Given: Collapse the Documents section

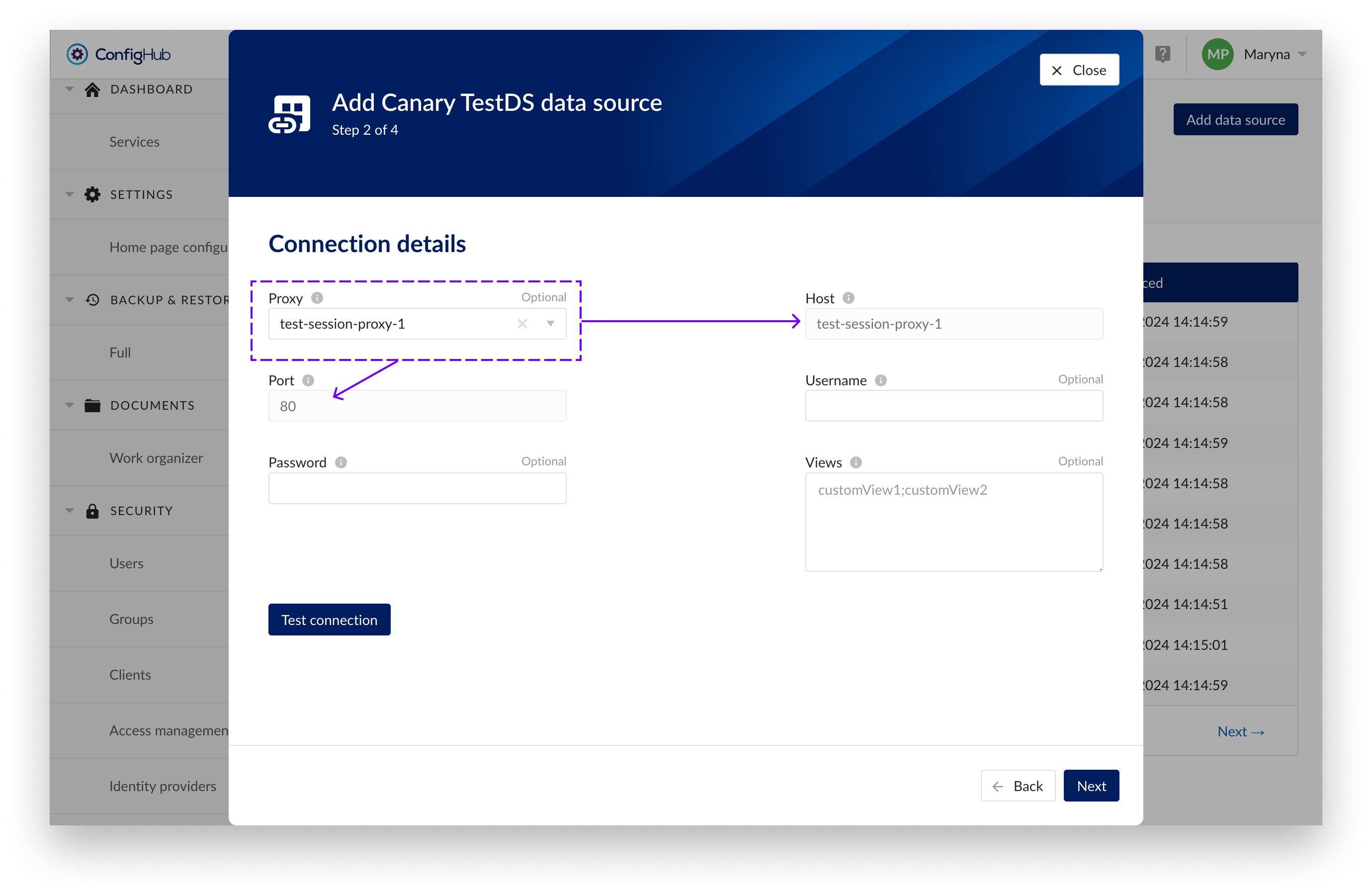Looking at the screenshot, I should coord(70,405).
